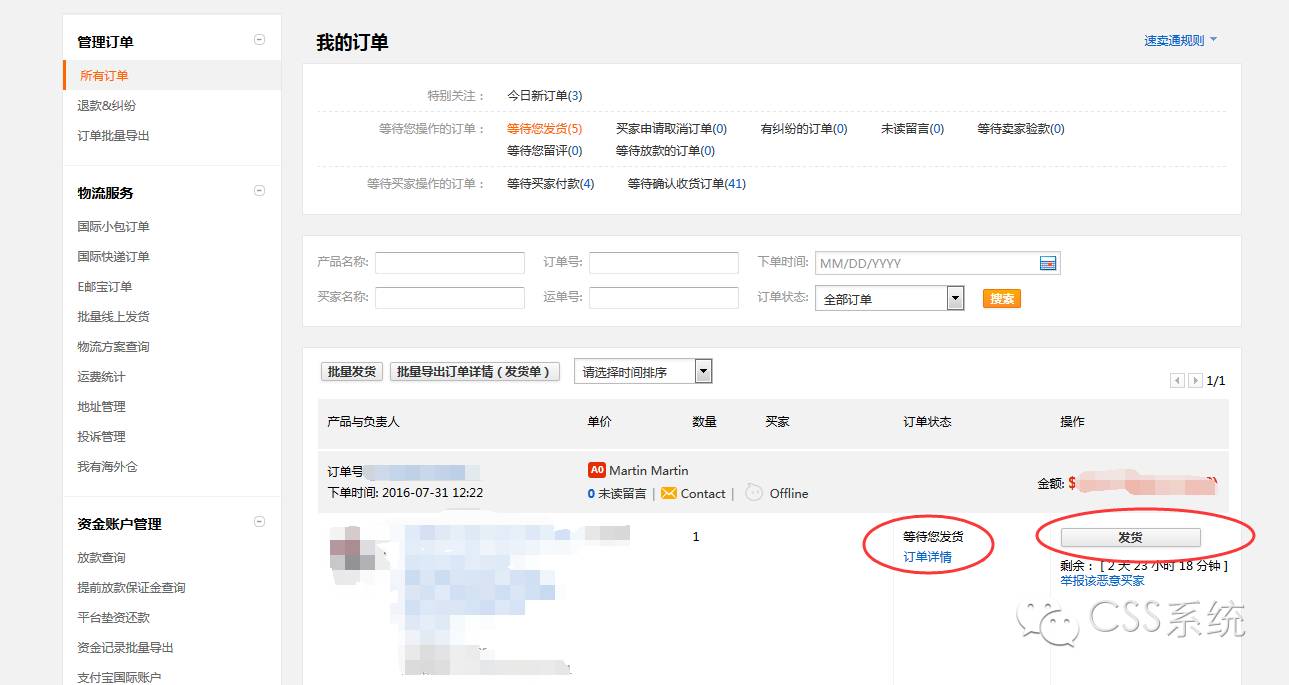
Task: Open E邮宝订单 in sidebar
Action: [105, 287]
